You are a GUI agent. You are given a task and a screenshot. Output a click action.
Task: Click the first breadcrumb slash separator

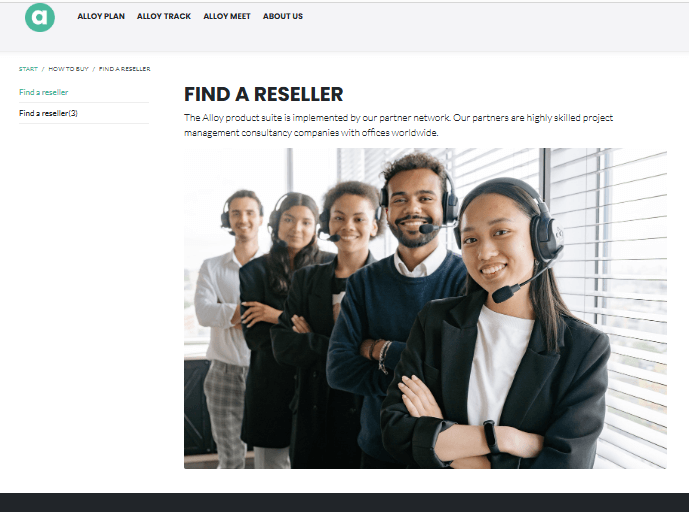point(43,69)
